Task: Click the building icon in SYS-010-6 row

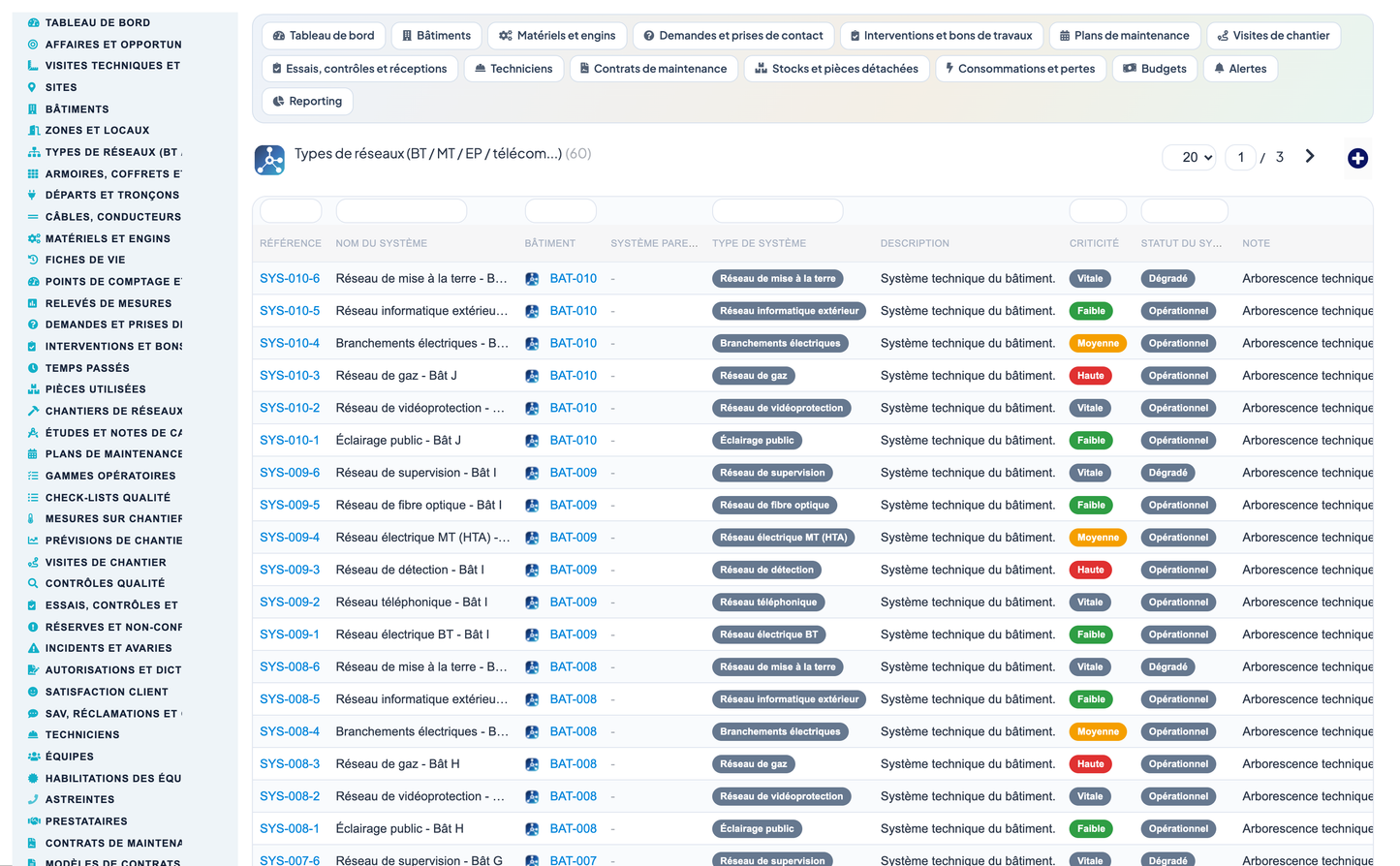Action: 532,279
